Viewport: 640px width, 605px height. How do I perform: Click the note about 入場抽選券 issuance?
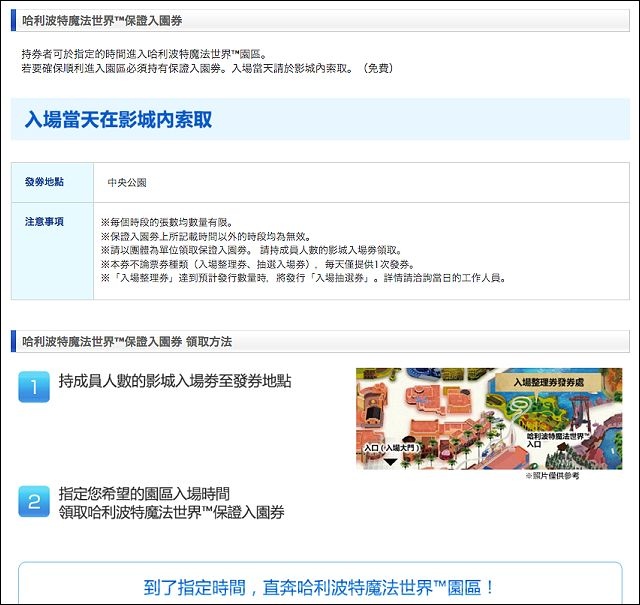click(304, 278)
